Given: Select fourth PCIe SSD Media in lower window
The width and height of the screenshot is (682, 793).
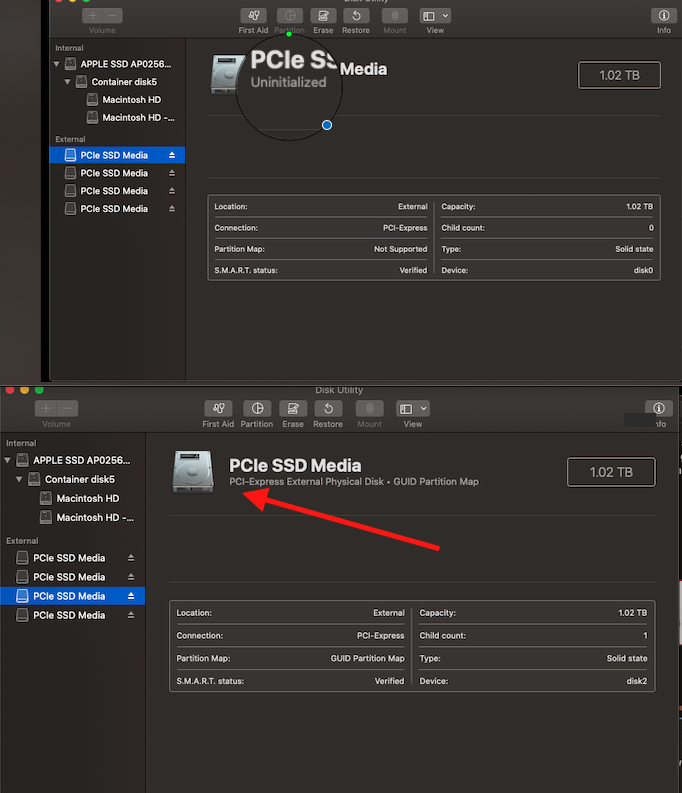Looking at the screenshot, I should [73, 615].
